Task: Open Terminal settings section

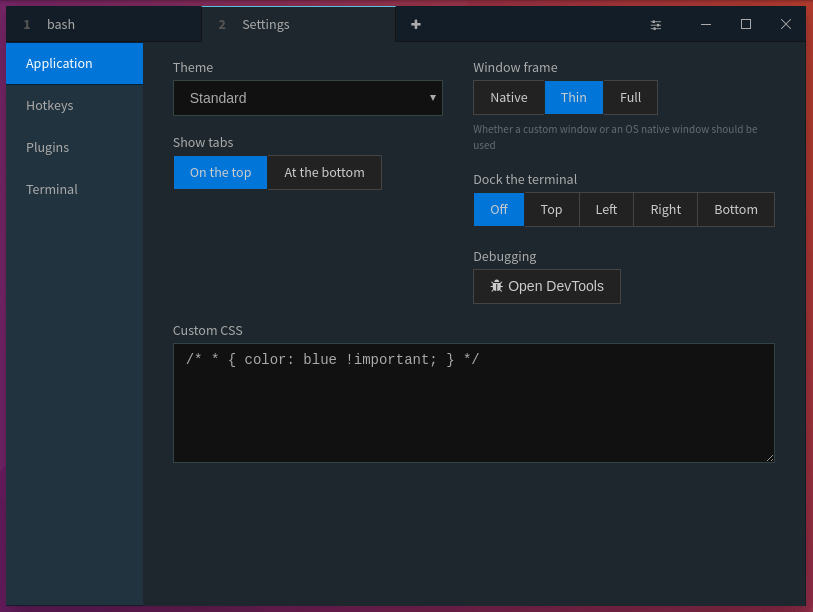Action: tap(74, 189)
